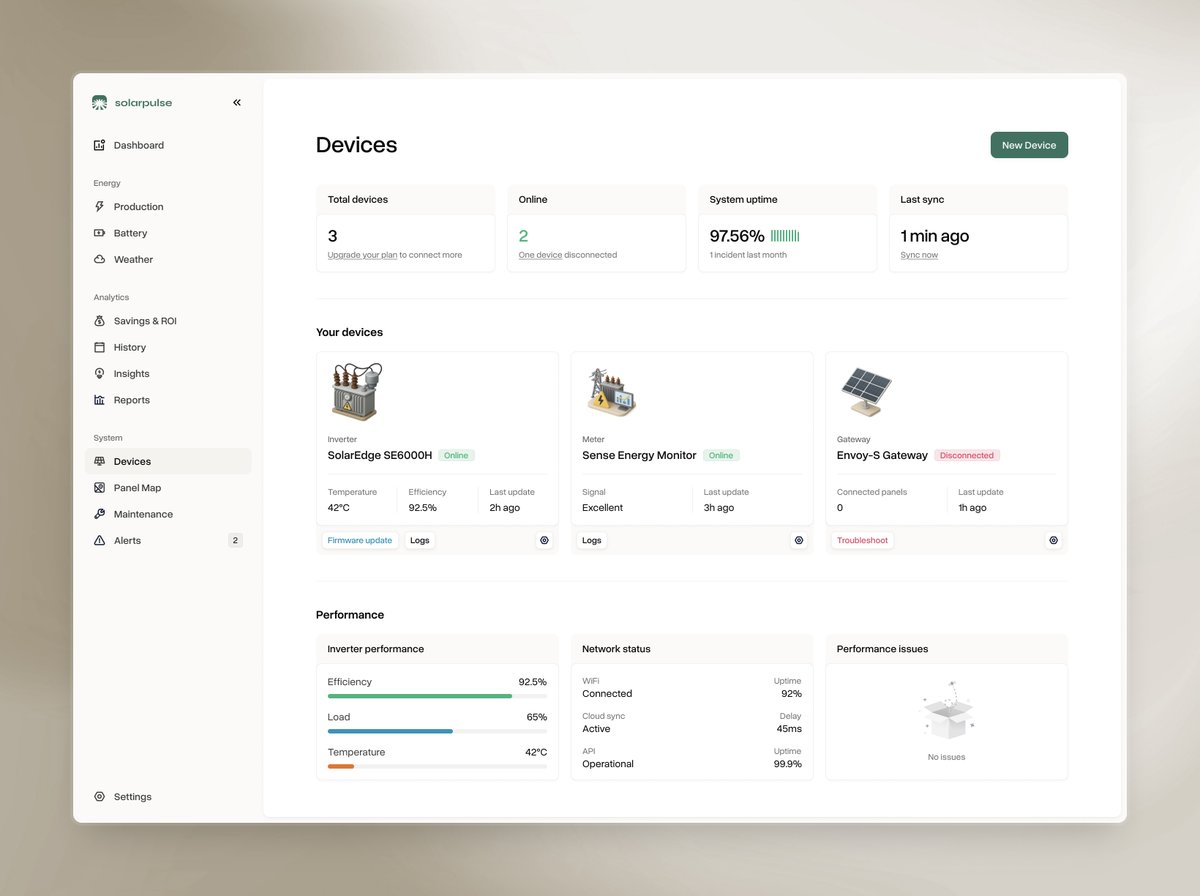The width and height of the screenshot is (1200, 896).
Task: Click the SolarEdge SE6000H device name
Action: [x=380, y=455]
